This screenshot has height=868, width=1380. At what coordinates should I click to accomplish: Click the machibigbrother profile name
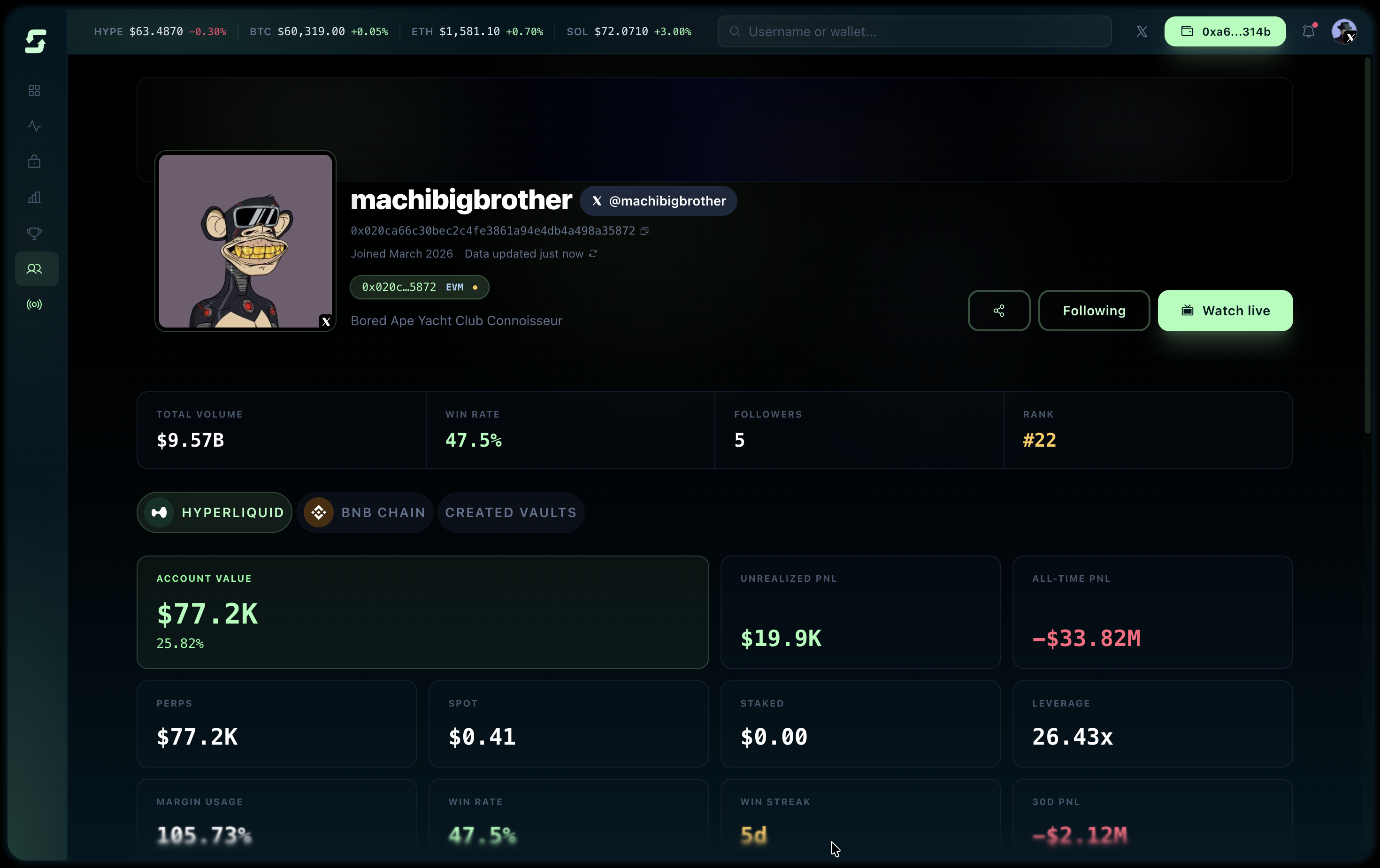(461, 200)
